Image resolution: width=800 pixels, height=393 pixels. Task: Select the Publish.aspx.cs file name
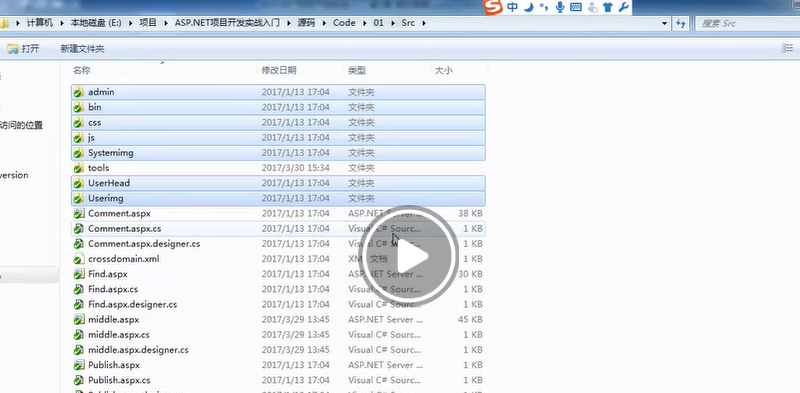[x=119, y=380]
